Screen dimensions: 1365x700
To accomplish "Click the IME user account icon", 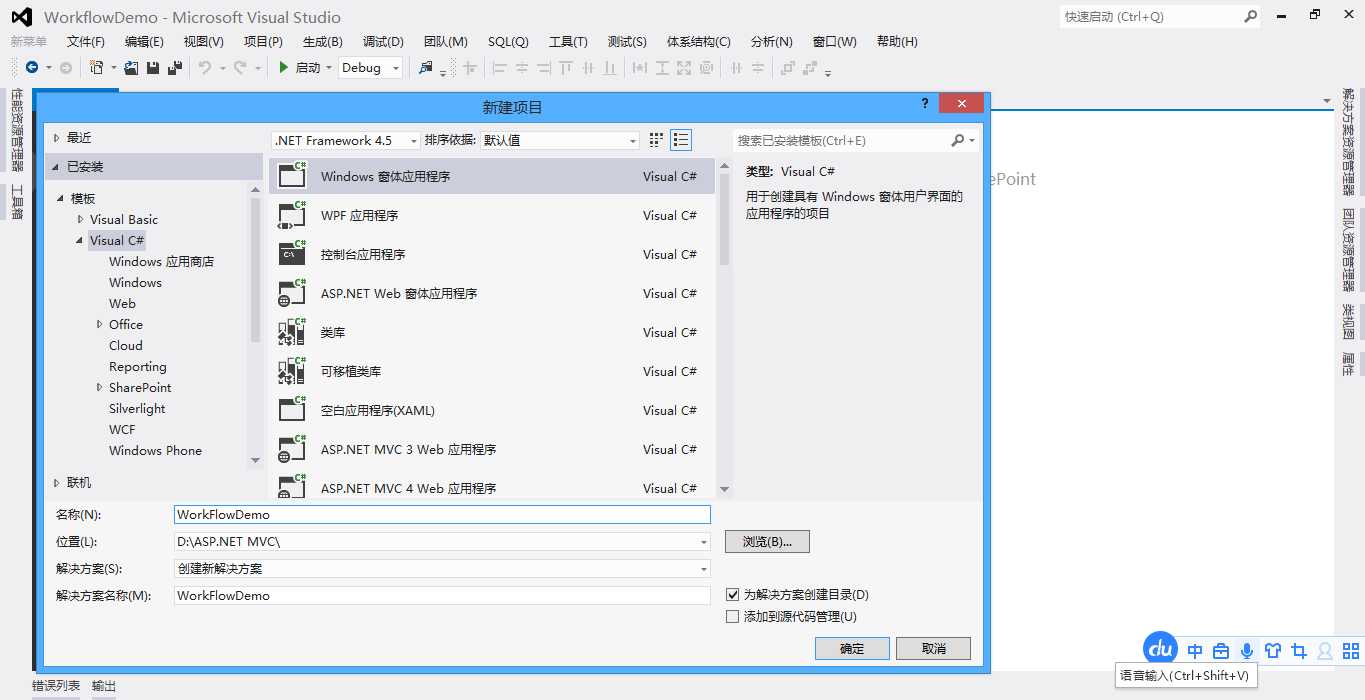I will point(1325,651).
